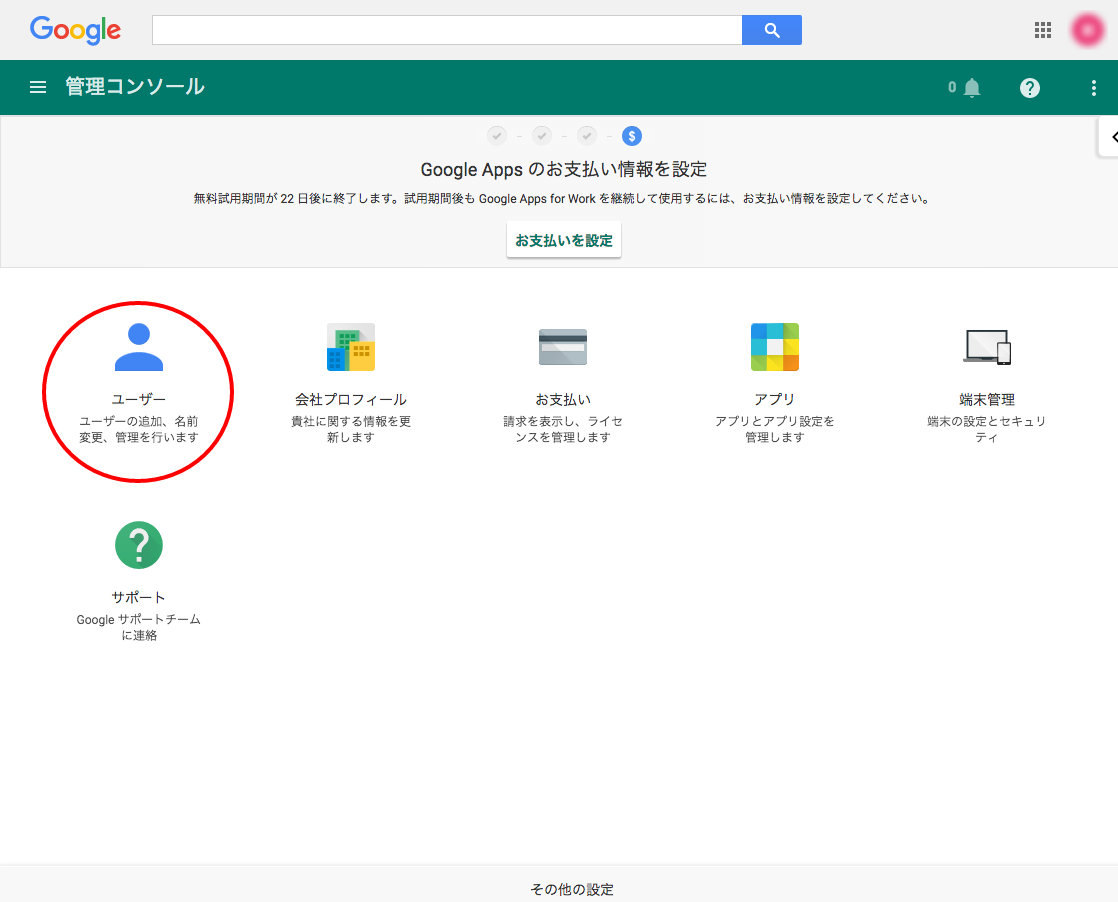Image resolution: width=1118 pixels, height=902 pixels.
Task: Click the Google Apps のお支払い情報を設定 heading
Action: click(564, 170)
